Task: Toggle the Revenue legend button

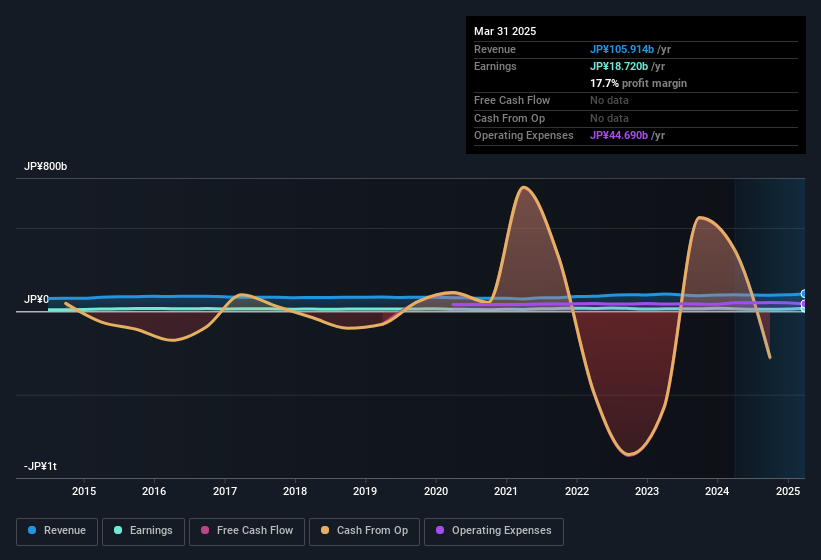Action: 57,531
